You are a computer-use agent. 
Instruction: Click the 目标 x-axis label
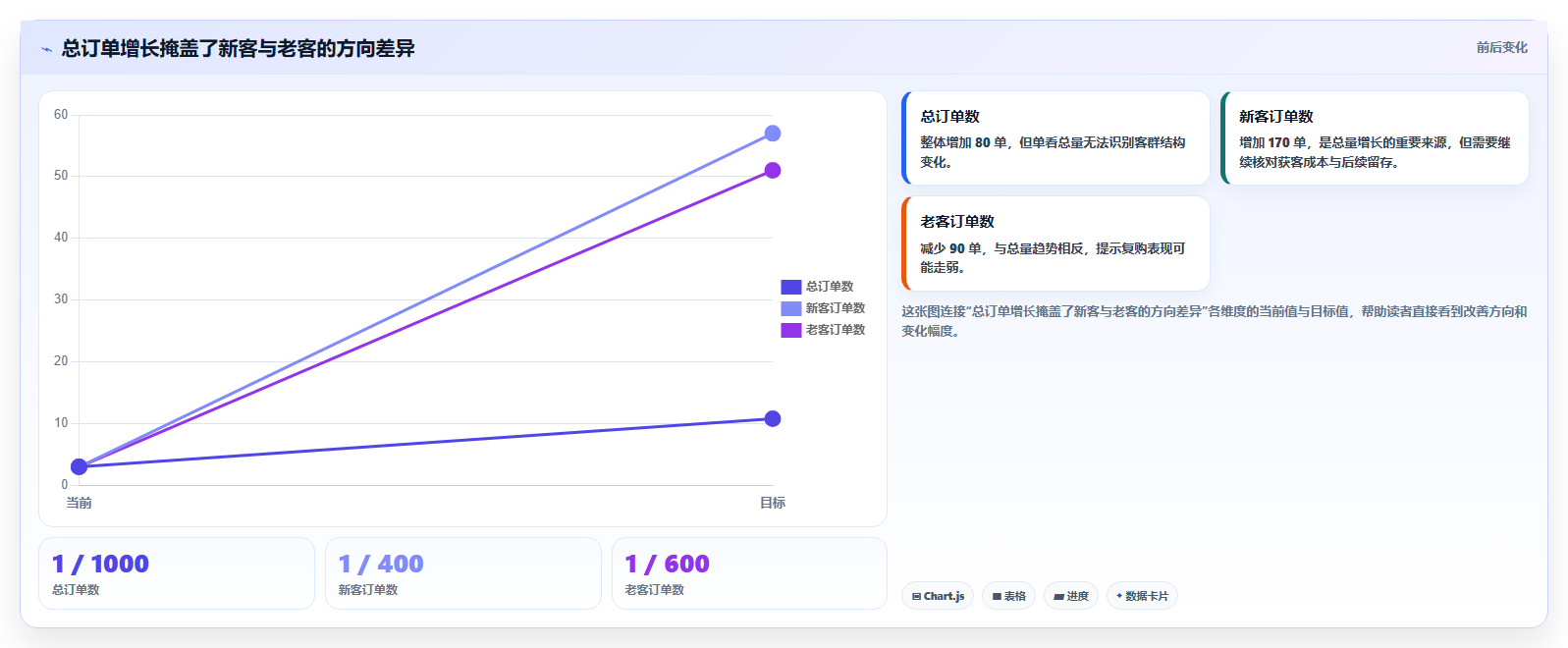[773, 503]
